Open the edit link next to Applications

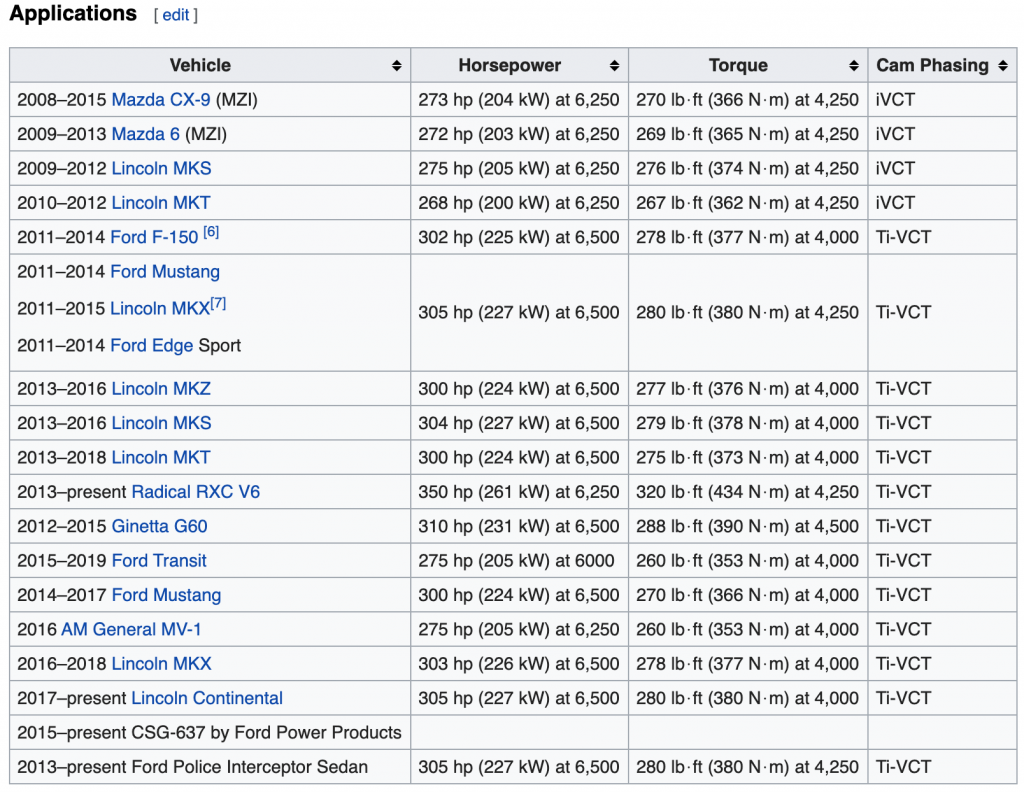176,15
